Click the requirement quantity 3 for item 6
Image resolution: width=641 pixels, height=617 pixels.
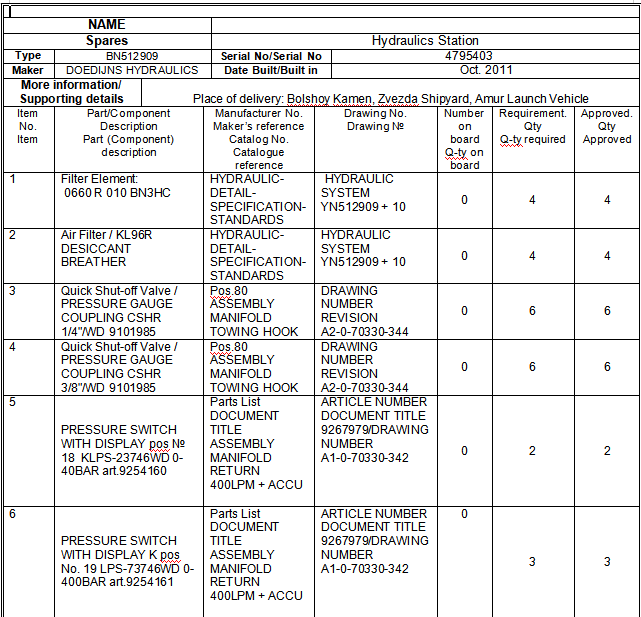[532, 561]
